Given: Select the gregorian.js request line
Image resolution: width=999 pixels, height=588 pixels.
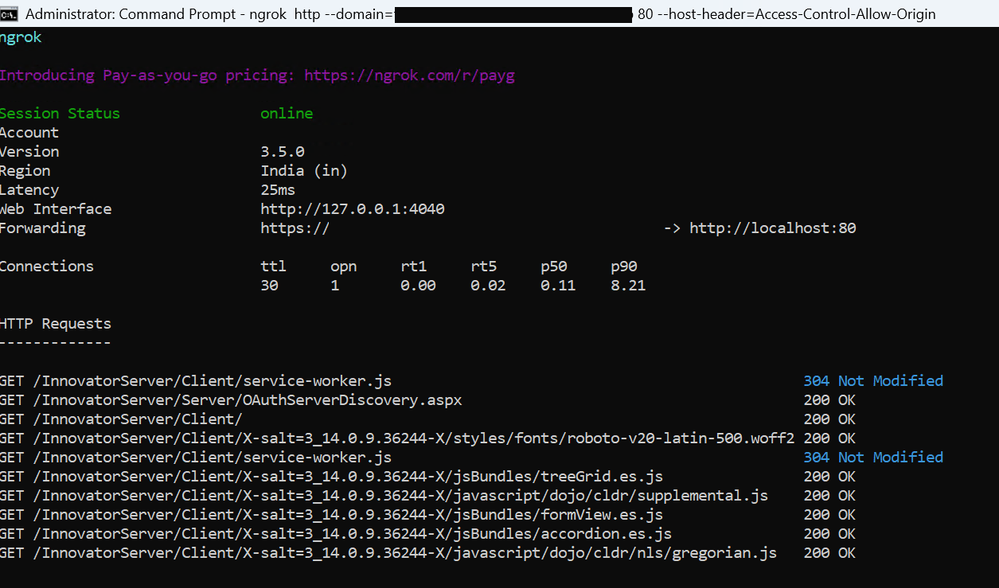Looking at the screenshot, I should click(387, 553).
